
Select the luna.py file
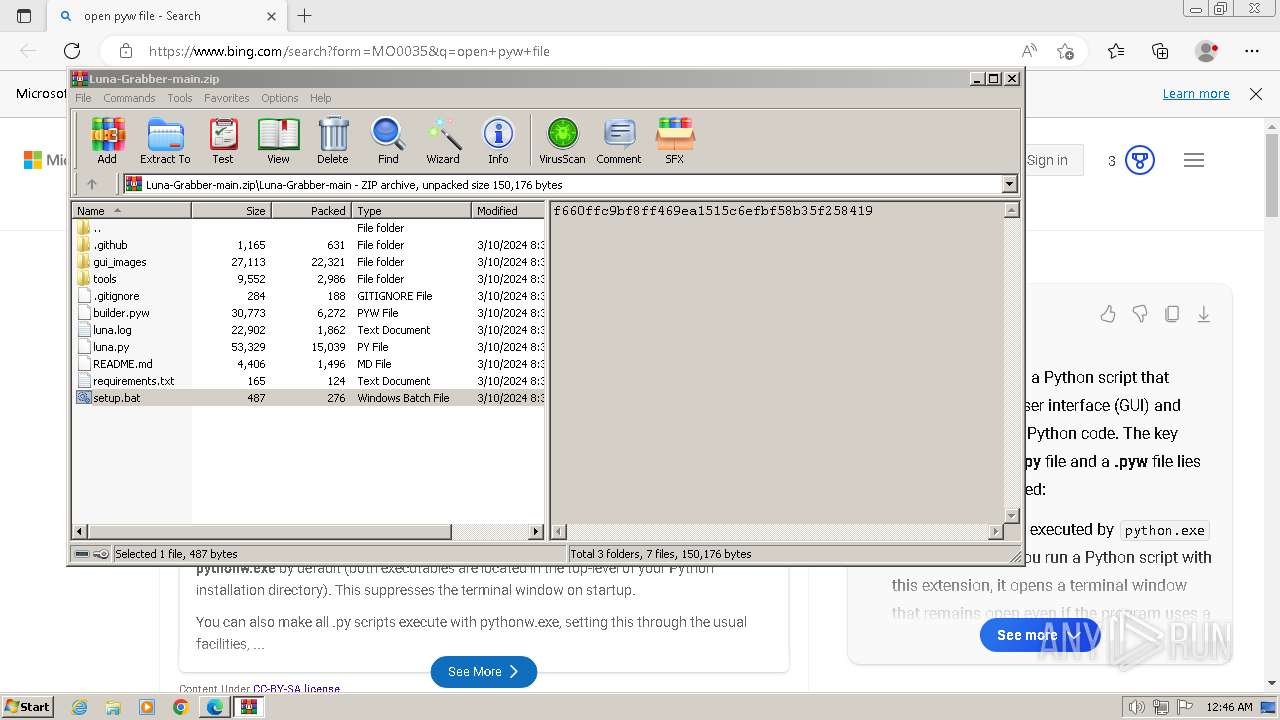click(x=309, y=347)
